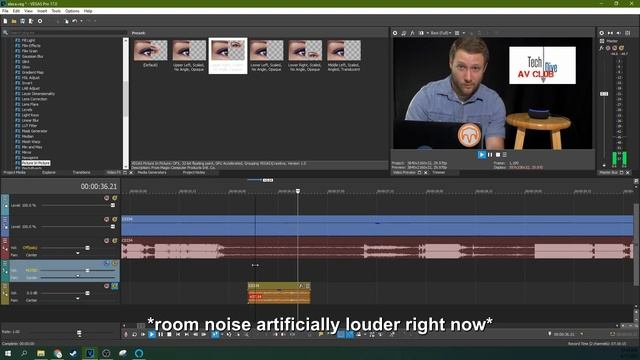Click the Record microphone icon in transport bar
This screenshot has height=360, width=640.
126,334
